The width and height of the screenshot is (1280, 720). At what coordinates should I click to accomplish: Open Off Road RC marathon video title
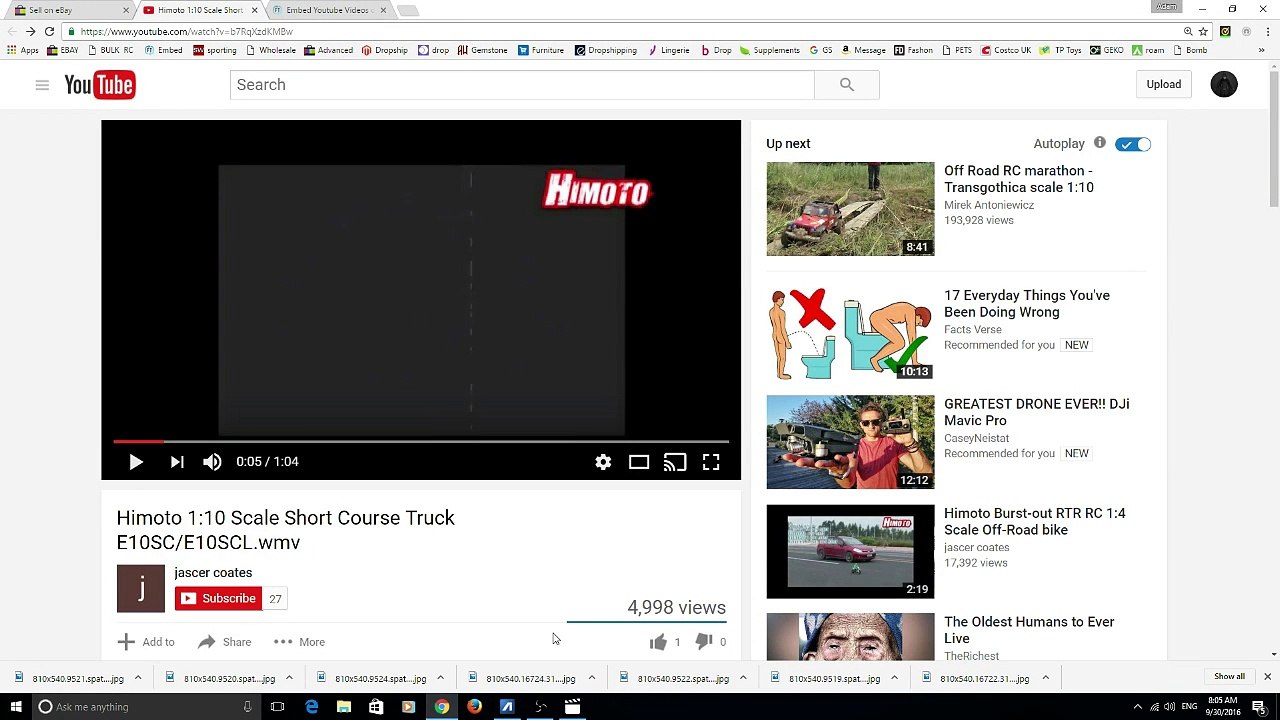(1019, 179)
